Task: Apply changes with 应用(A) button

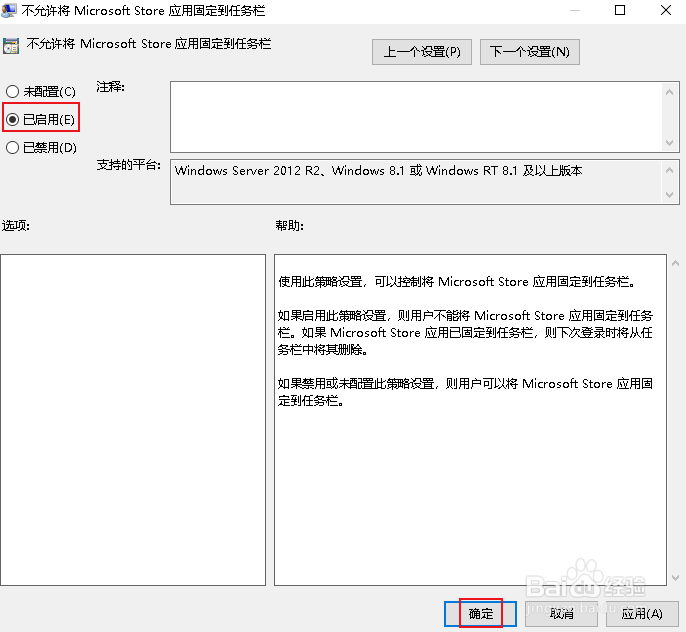Action: (642, 614)
